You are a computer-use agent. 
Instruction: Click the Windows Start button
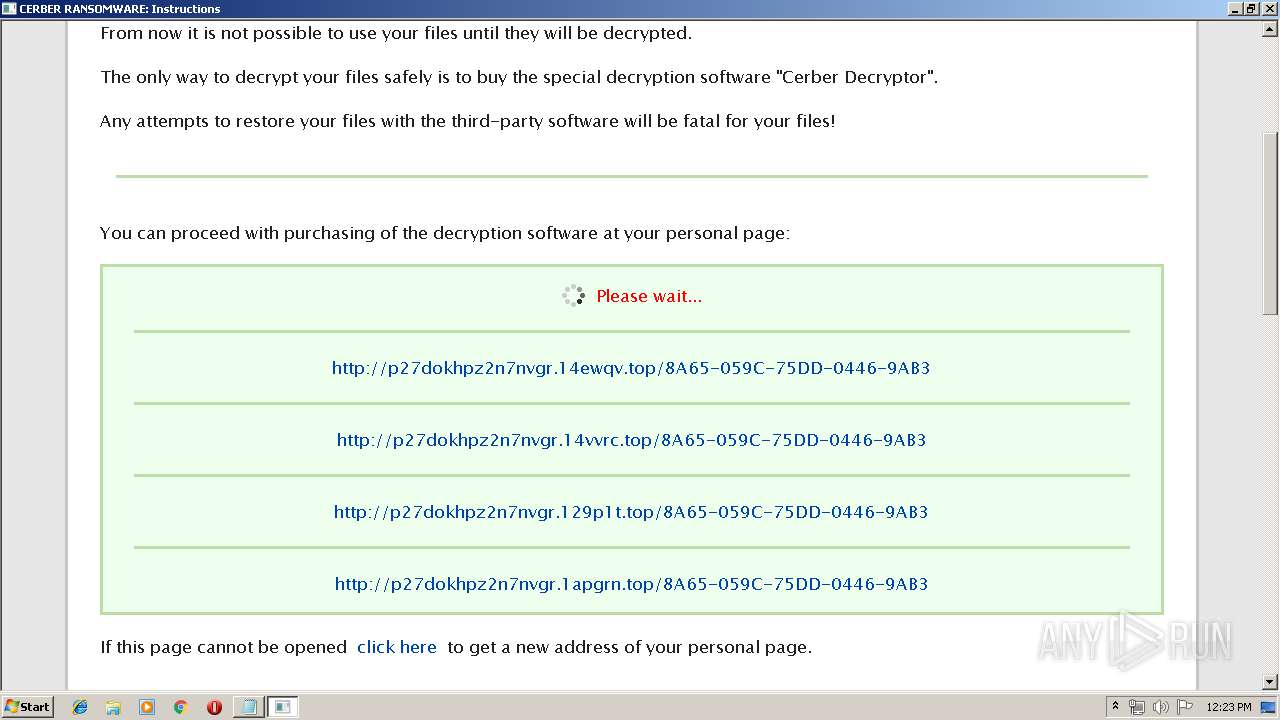(27, 707)
